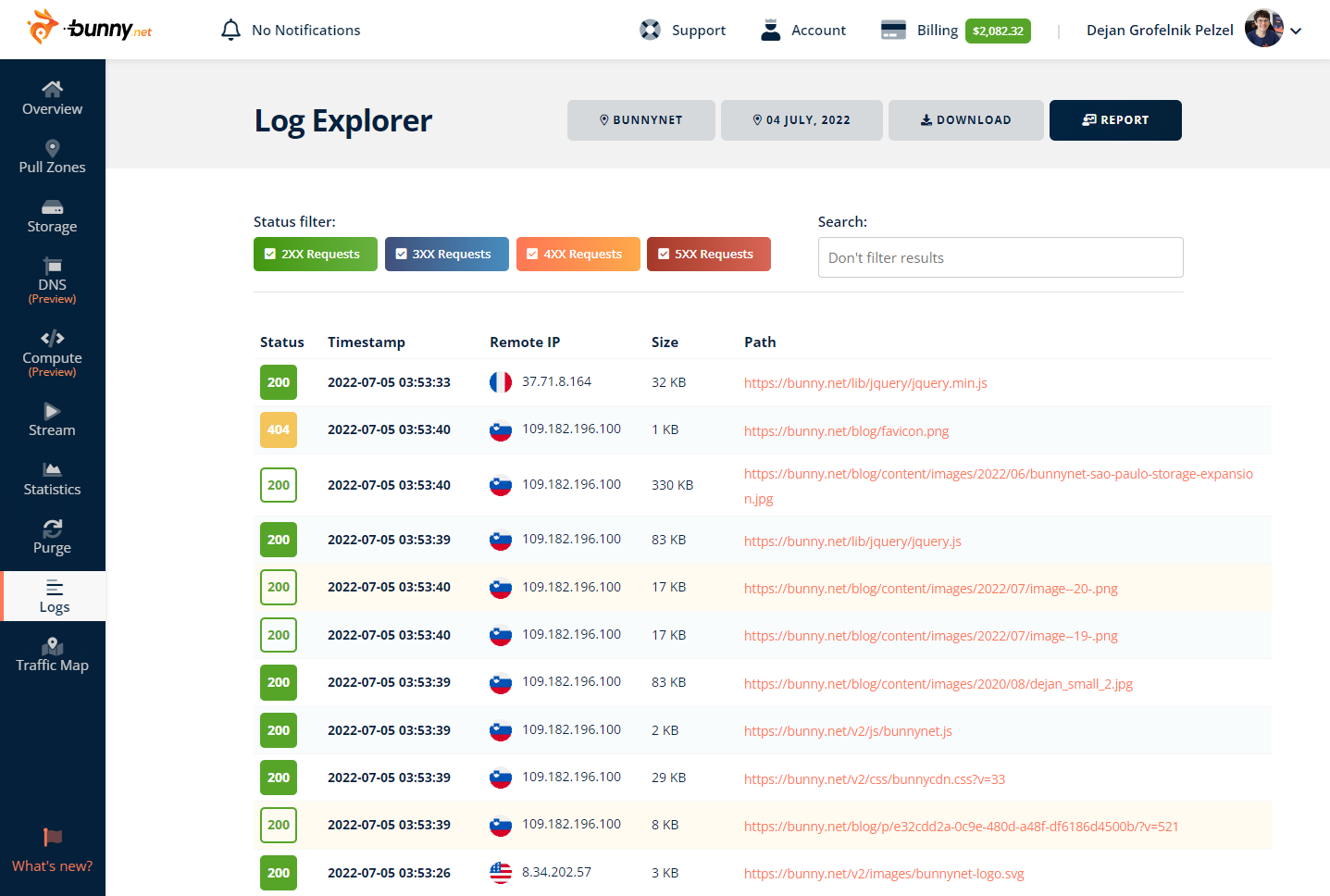The image size is (1330, 896).
Task: Open the dejan_small_2.jpg path link
Action: [938, 684]
